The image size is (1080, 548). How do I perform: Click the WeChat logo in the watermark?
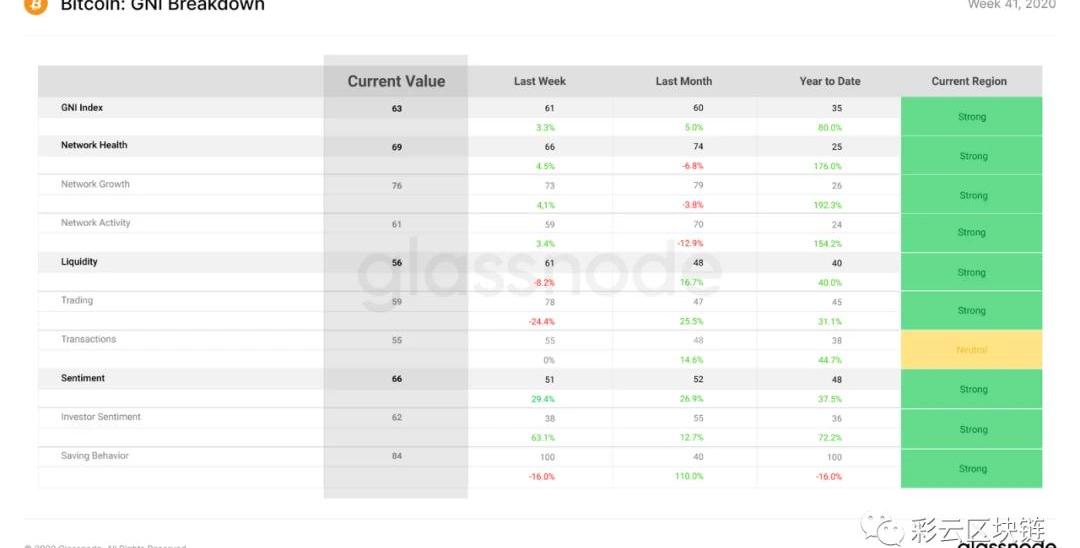point(882,529)
